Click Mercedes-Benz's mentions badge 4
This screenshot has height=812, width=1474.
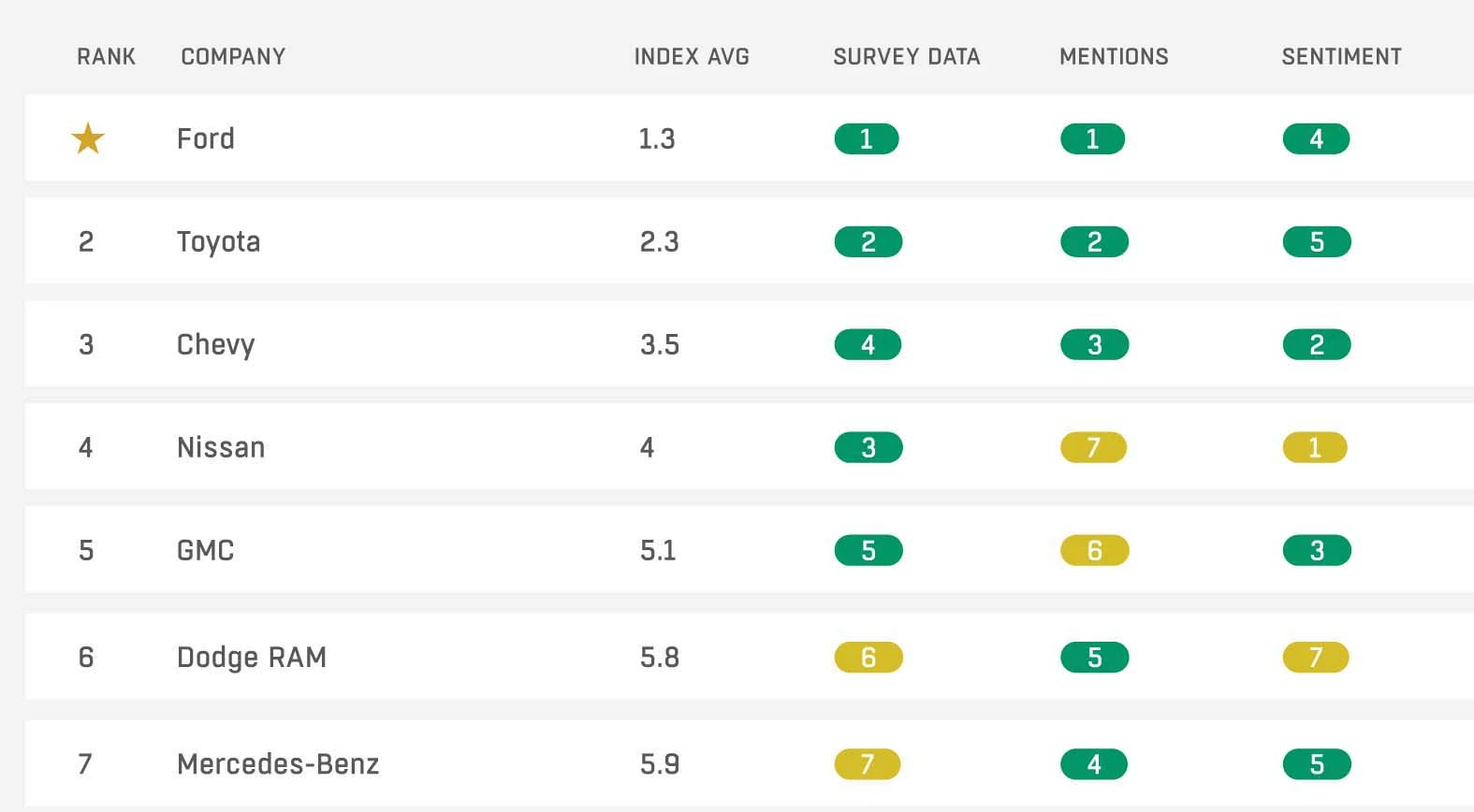click(1094, 764)
